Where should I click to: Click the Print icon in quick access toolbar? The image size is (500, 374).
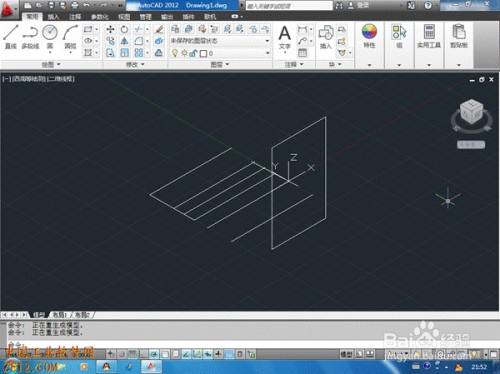tap(75, 5)
